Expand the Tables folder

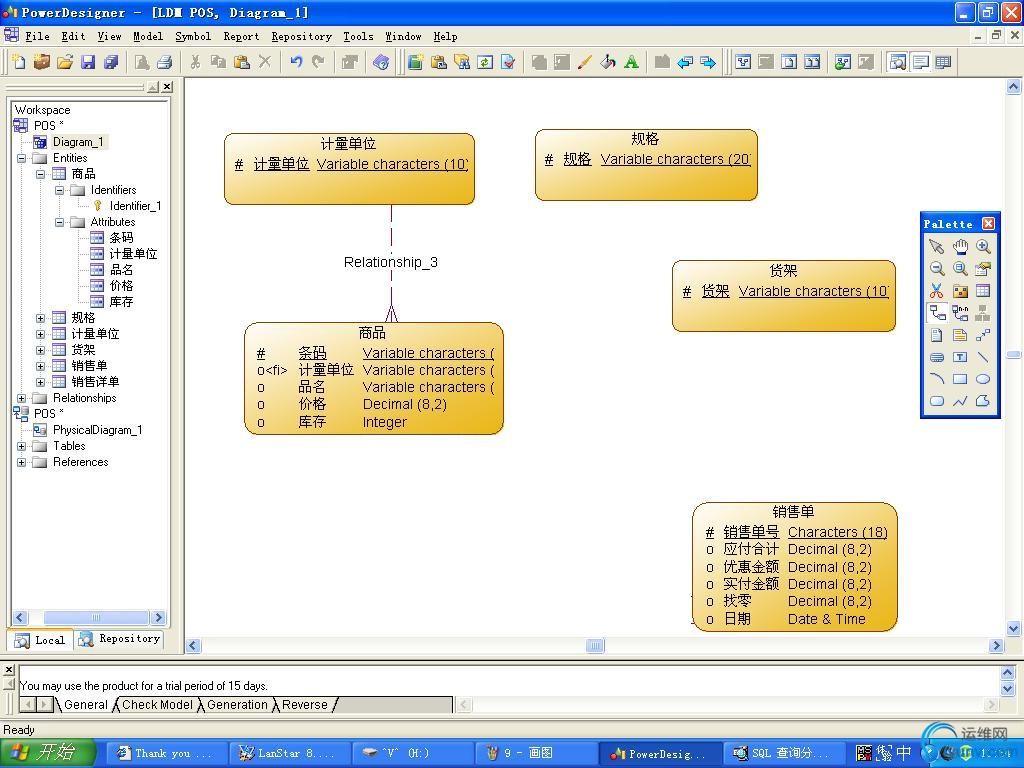22,446
